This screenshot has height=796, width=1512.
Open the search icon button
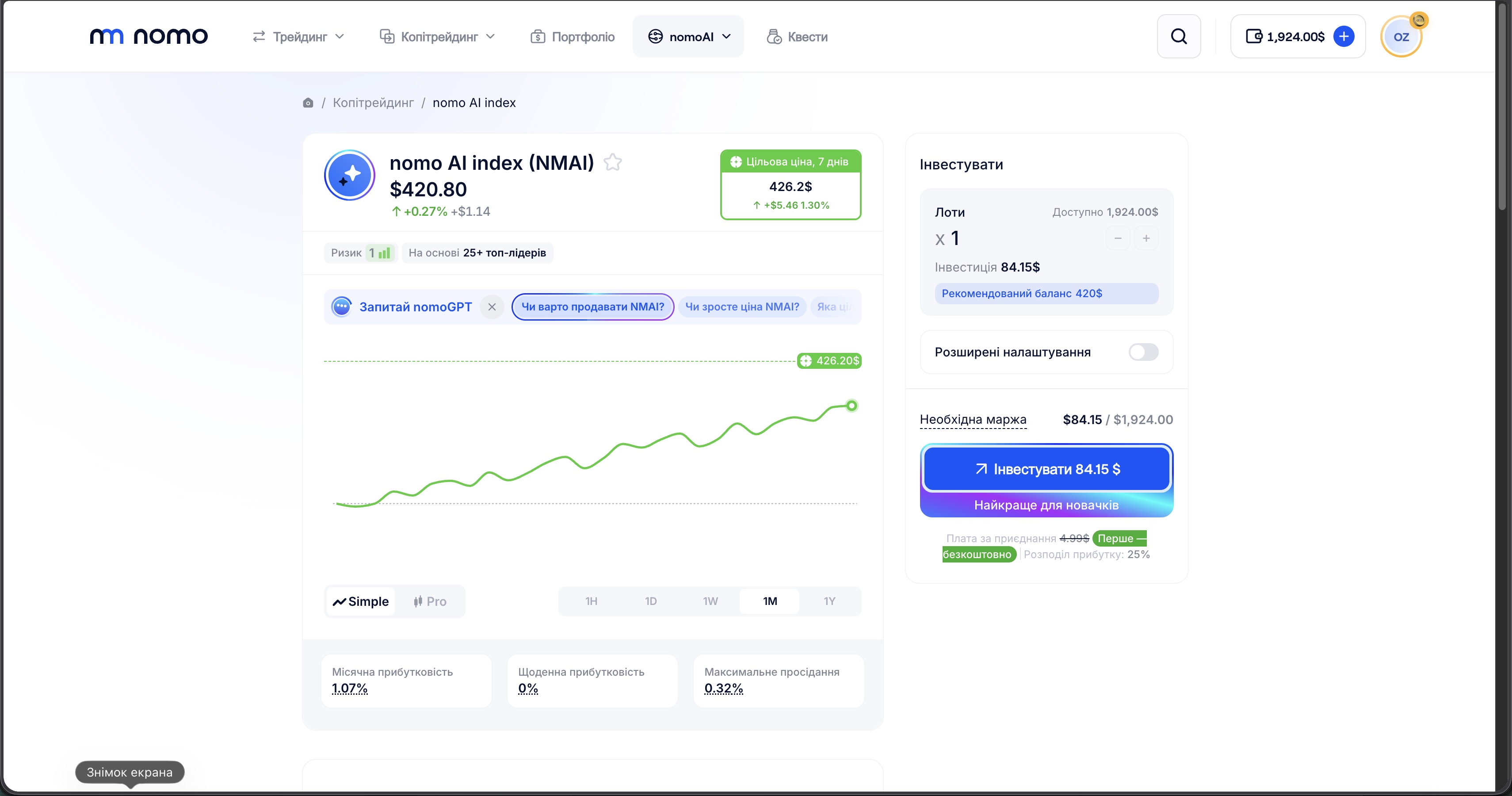pos(1179,36)
